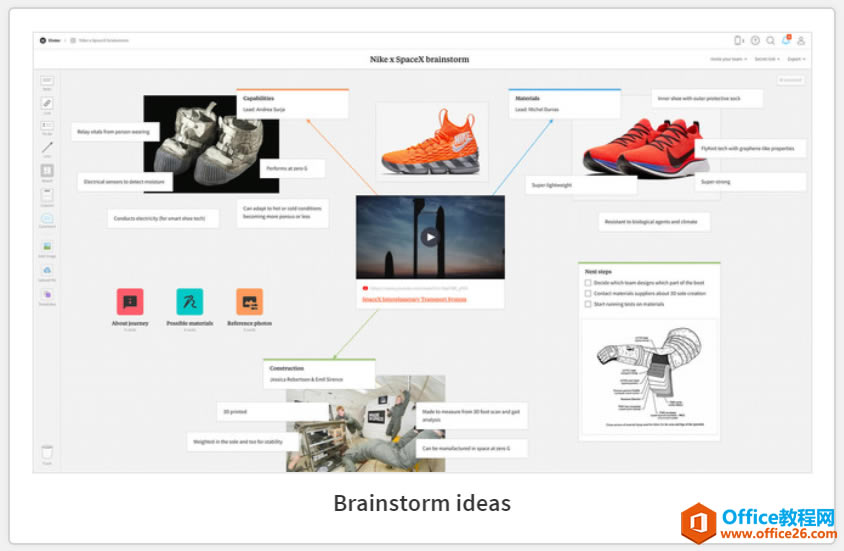Open the user account icon
The image size is (844, 551).
801,40
